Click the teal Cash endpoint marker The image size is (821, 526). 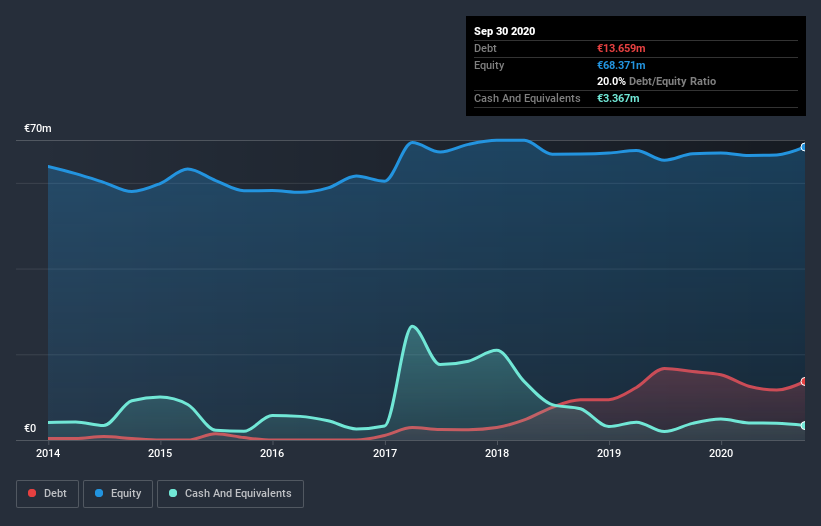click(x=804, y=426)
